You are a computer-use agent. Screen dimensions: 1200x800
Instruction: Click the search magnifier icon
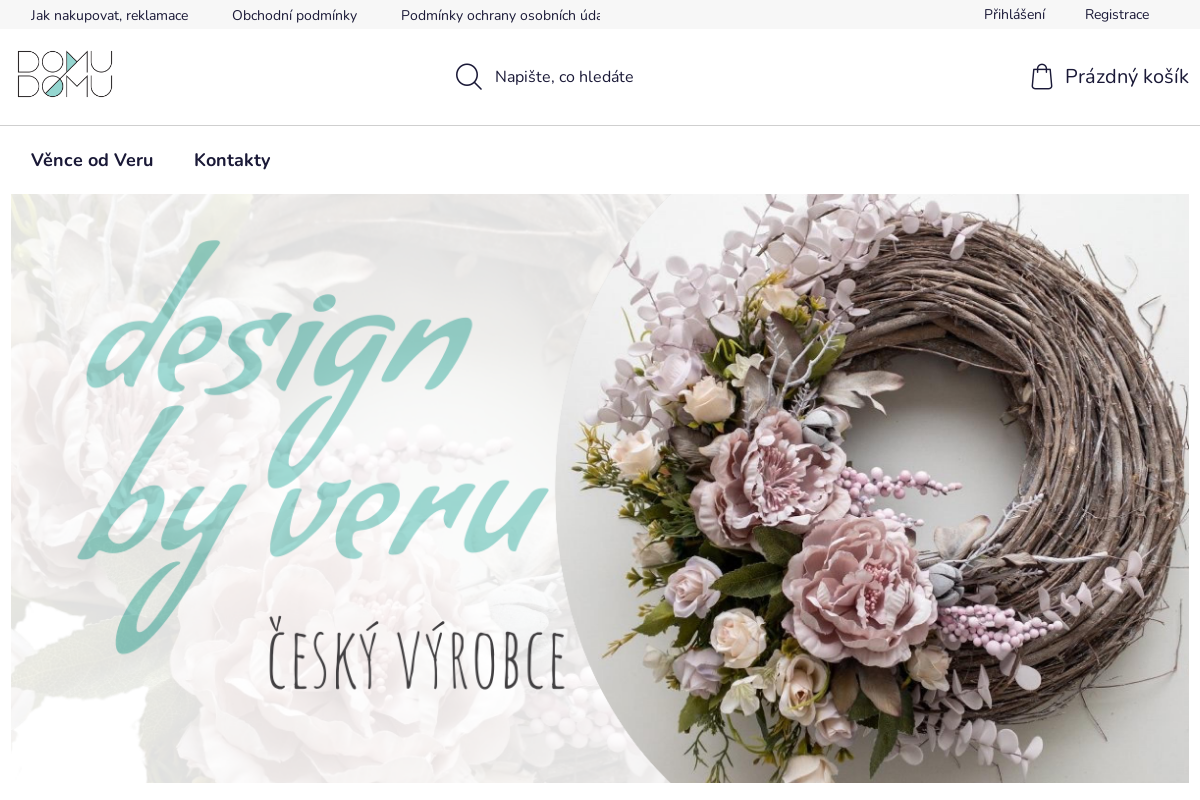[469, 77]
